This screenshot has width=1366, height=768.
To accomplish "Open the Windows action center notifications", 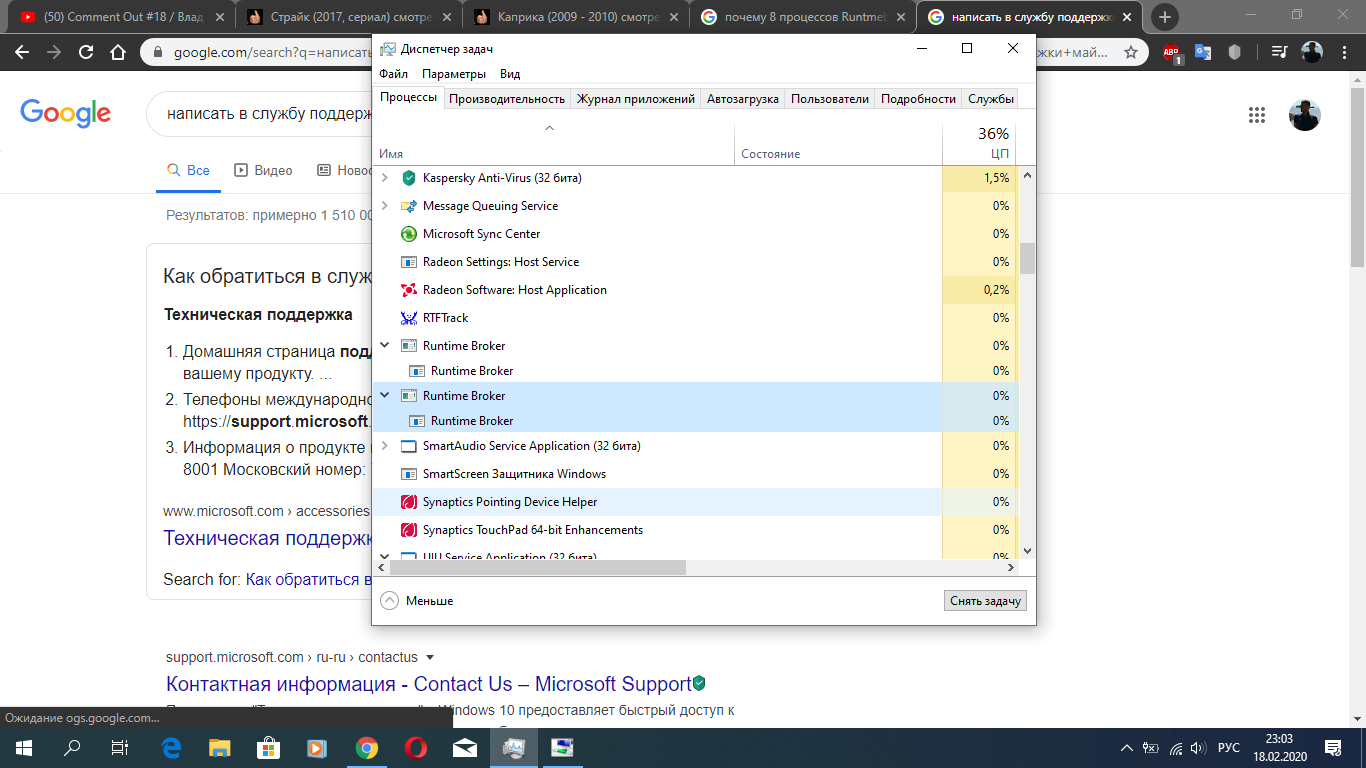I will tap(1333, 748).
